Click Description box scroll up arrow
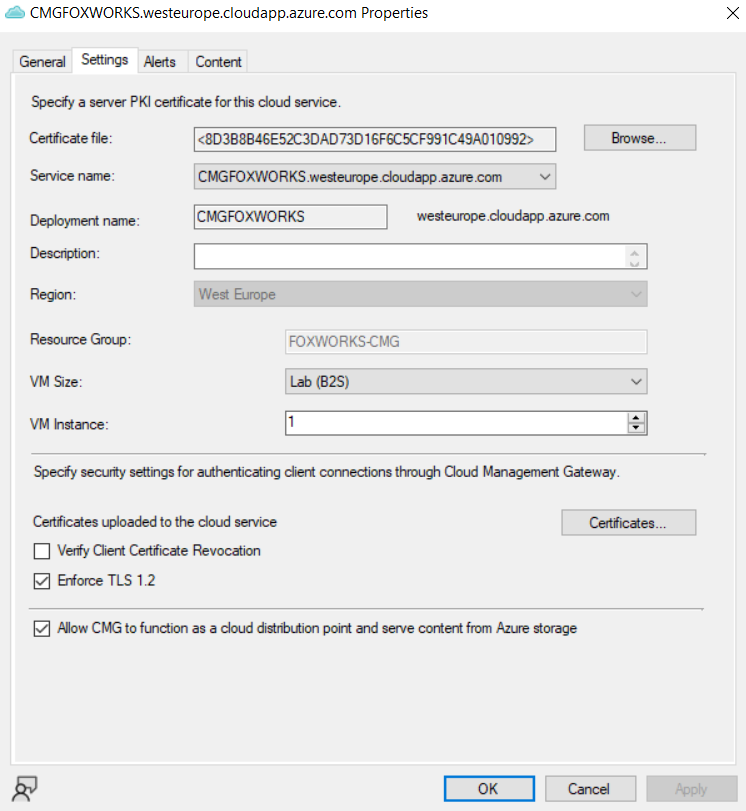Screen dimensions: 746x811 635,252
